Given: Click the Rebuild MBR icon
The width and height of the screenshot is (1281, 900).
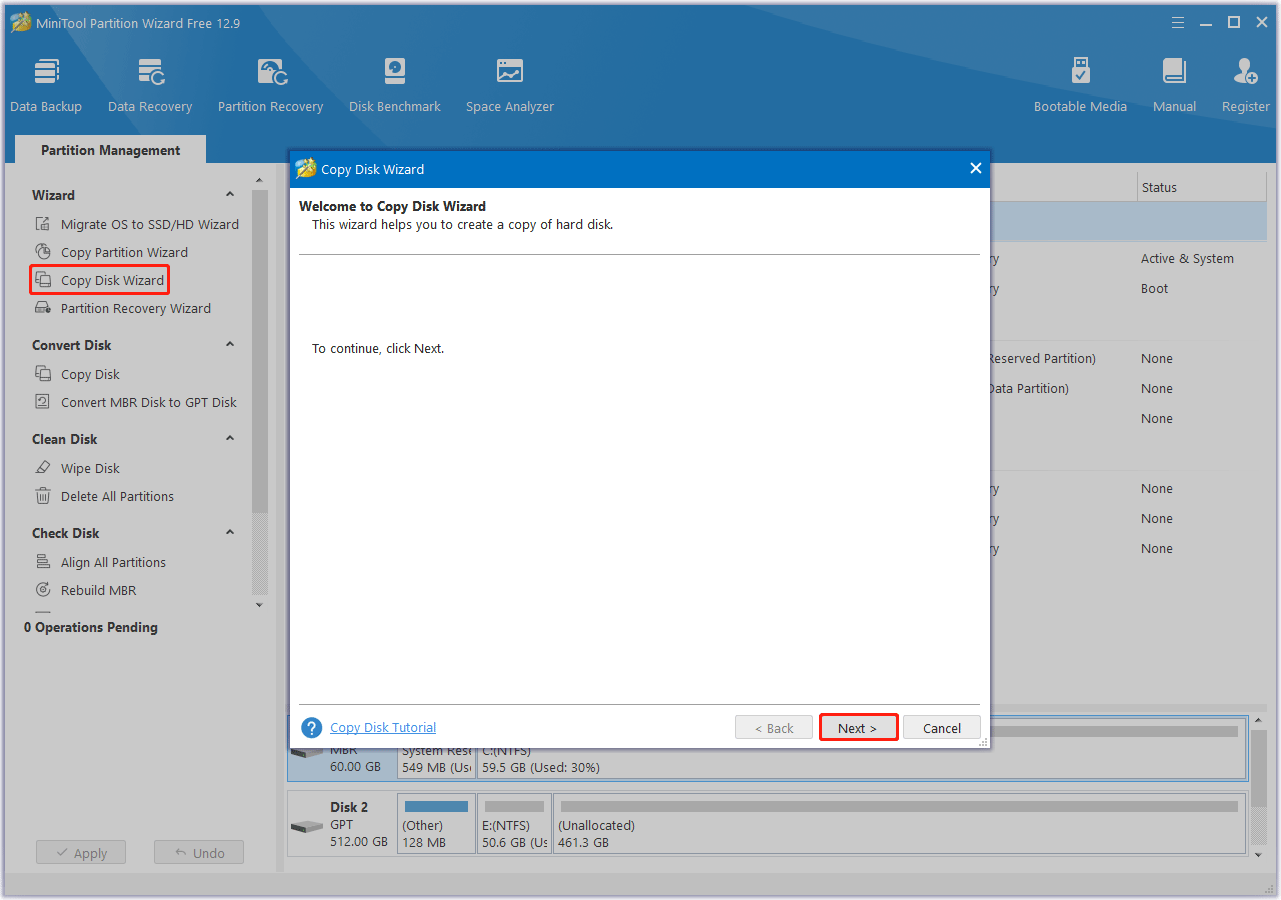Looking at the screenshot, I should tap(43, 590).
